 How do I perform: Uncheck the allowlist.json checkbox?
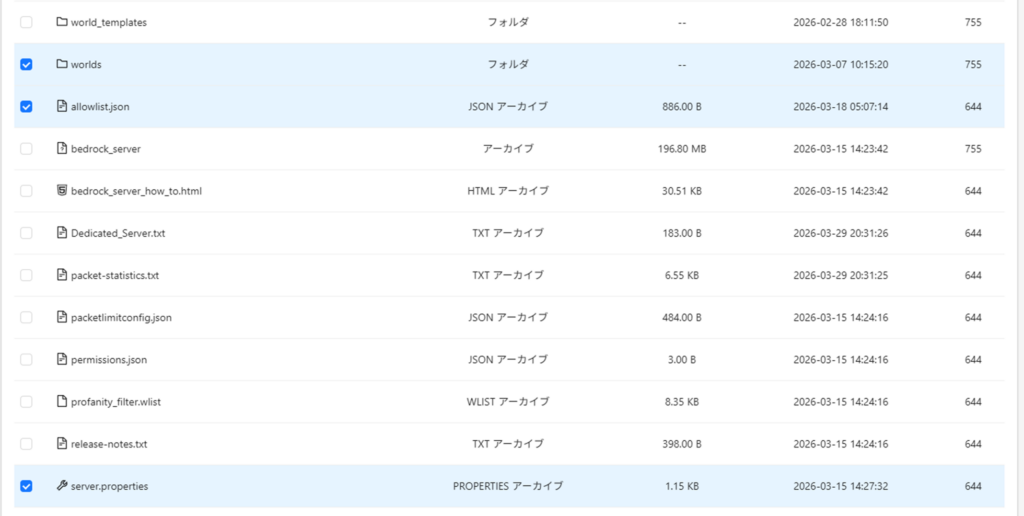(26, 106)
